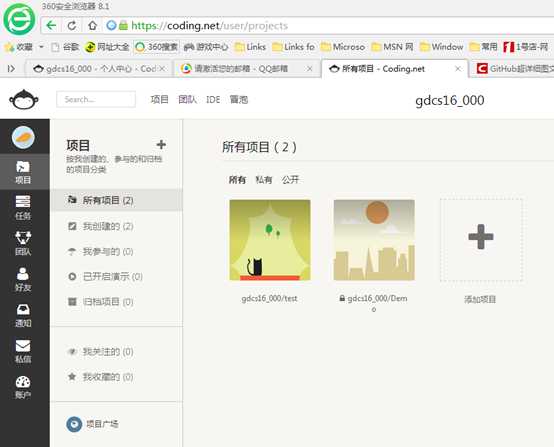
Task: Open the Links bookmark folder
Action: pyautogui.click(x=250, y=47)
